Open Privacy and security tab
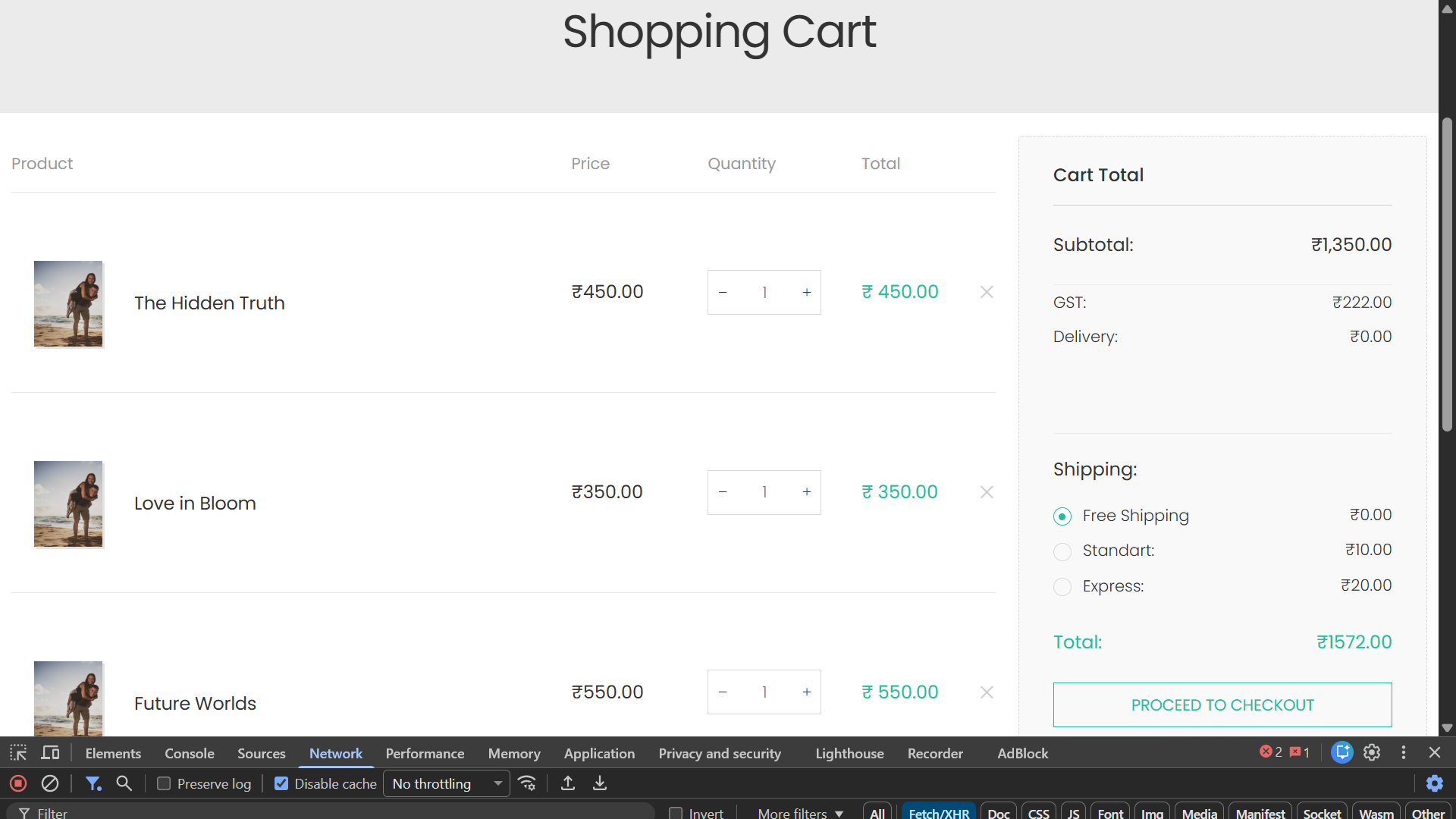 pyautogui.click(x=720, y=754)
